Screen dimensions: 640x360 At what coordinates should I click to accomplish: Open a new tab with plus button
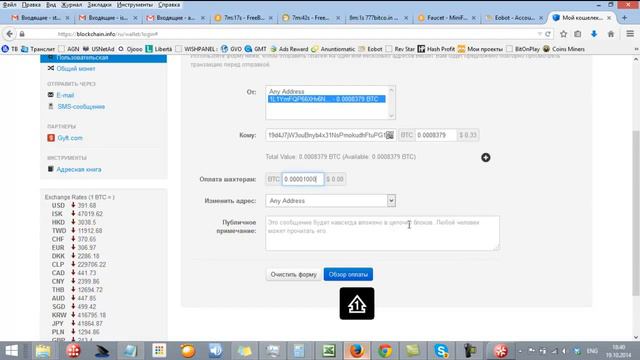624,18
